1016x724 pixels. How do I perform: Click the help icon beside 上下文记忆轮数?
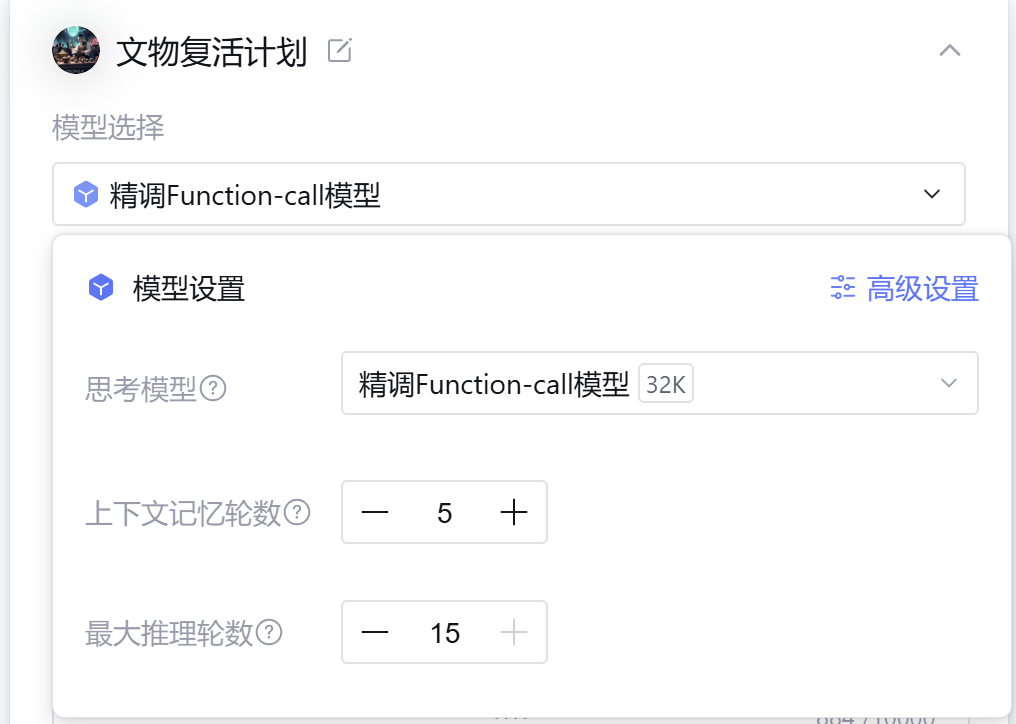click(297, 513)
